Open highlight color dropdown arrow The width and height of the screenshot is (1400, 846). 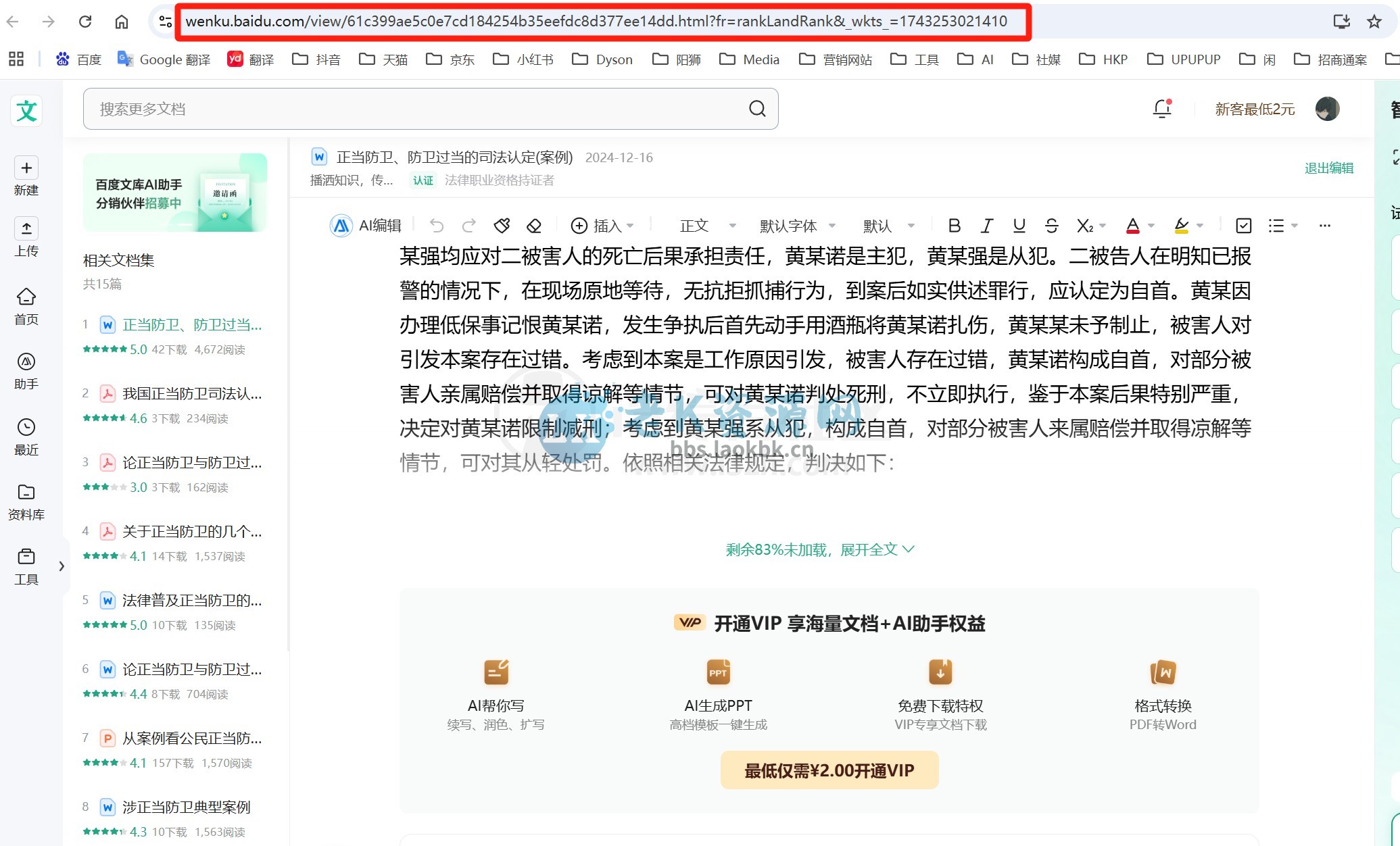(1200, 226)
